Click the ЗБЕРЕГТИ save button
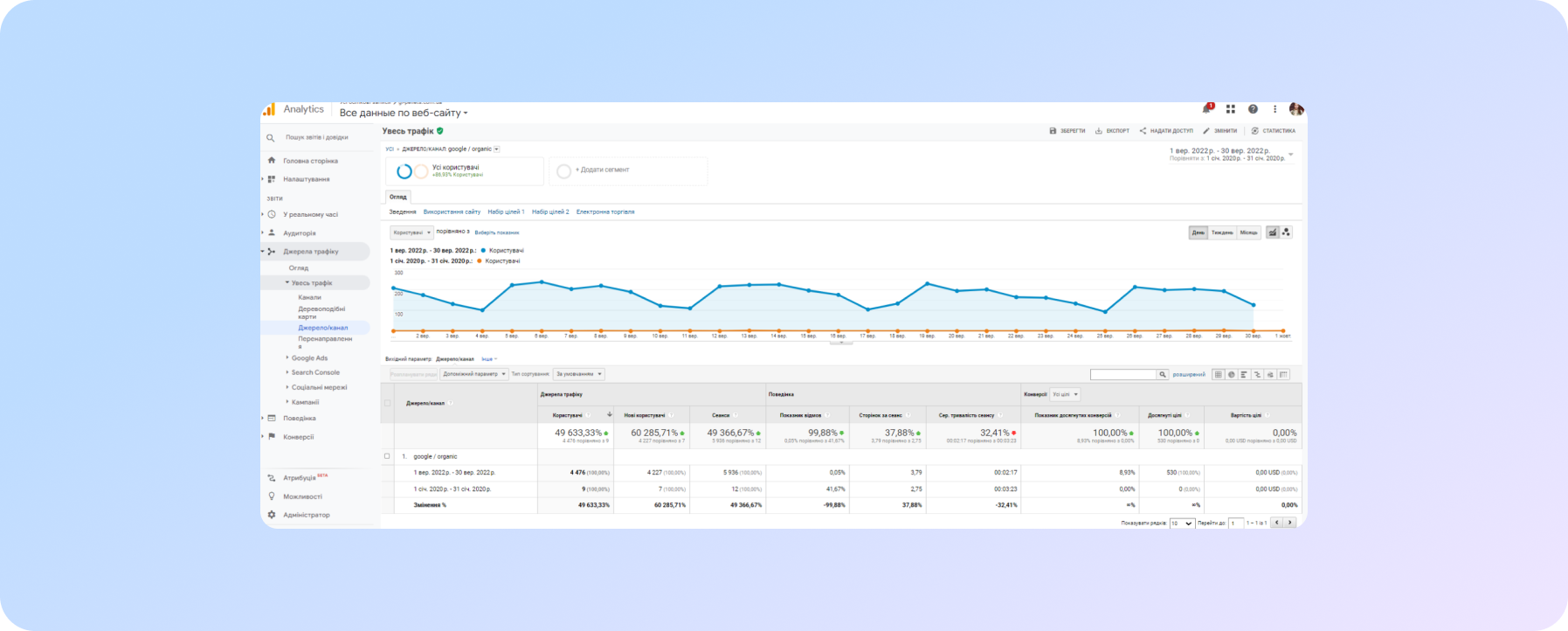Screen dimensions: 1568x631 point(1067,131)
